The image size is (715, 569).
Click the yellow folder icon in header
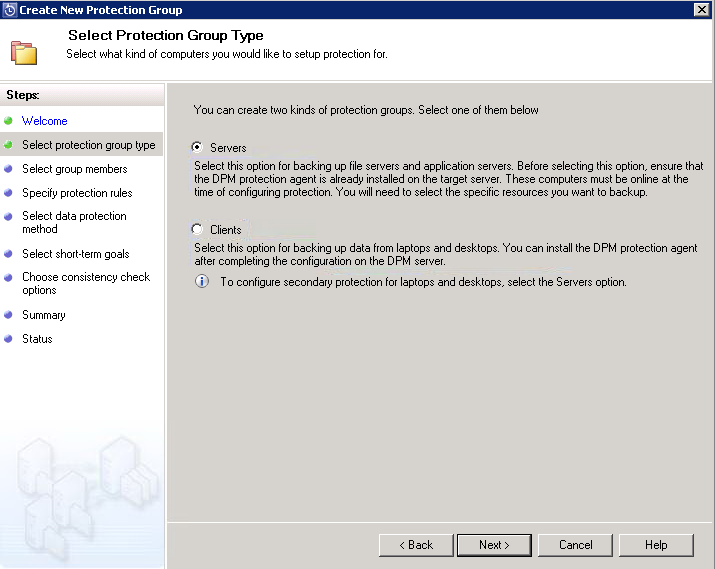[x=24, y=53]
